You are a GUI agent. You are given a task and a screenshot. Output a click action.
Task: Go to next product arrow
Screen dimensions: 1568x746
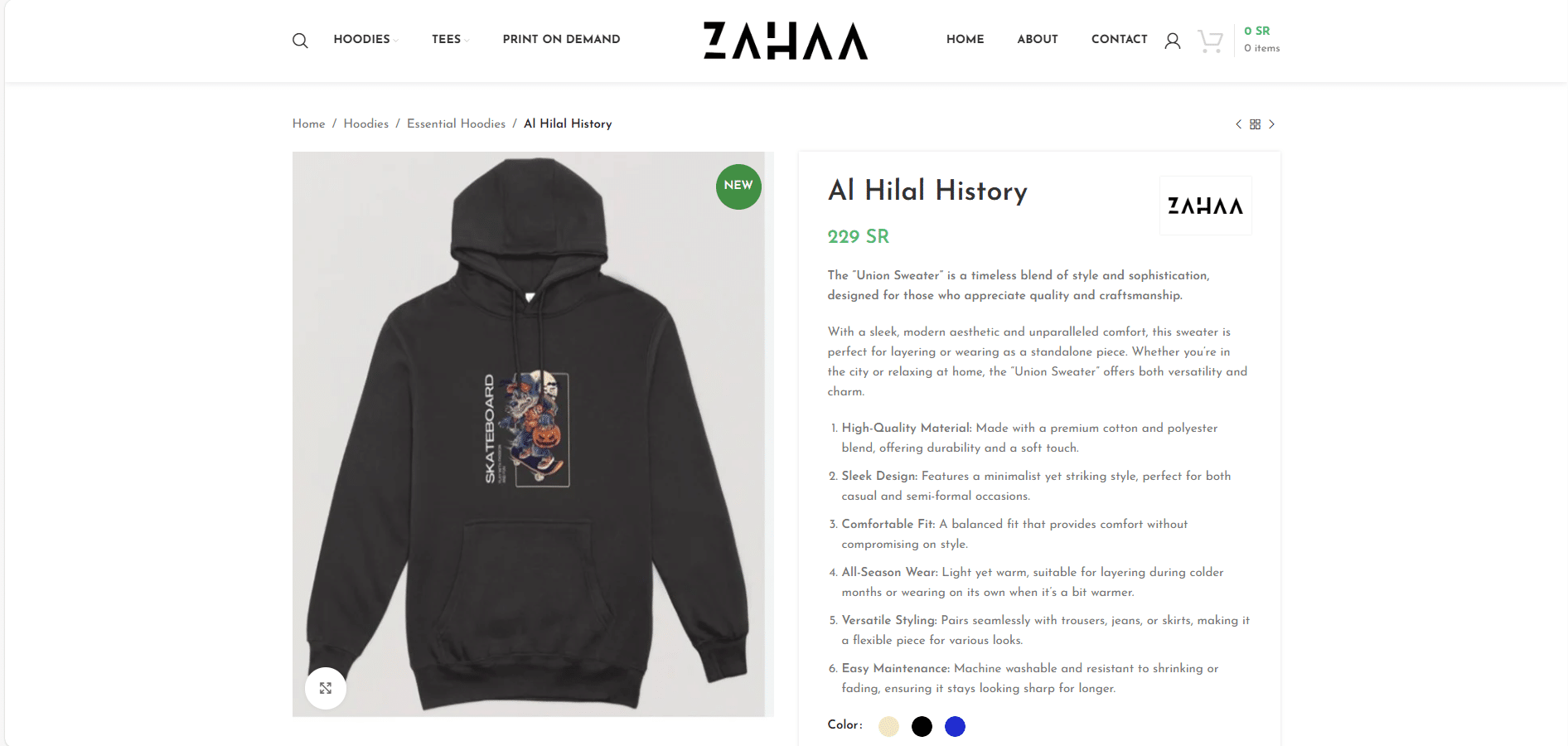pos(1271,124)
